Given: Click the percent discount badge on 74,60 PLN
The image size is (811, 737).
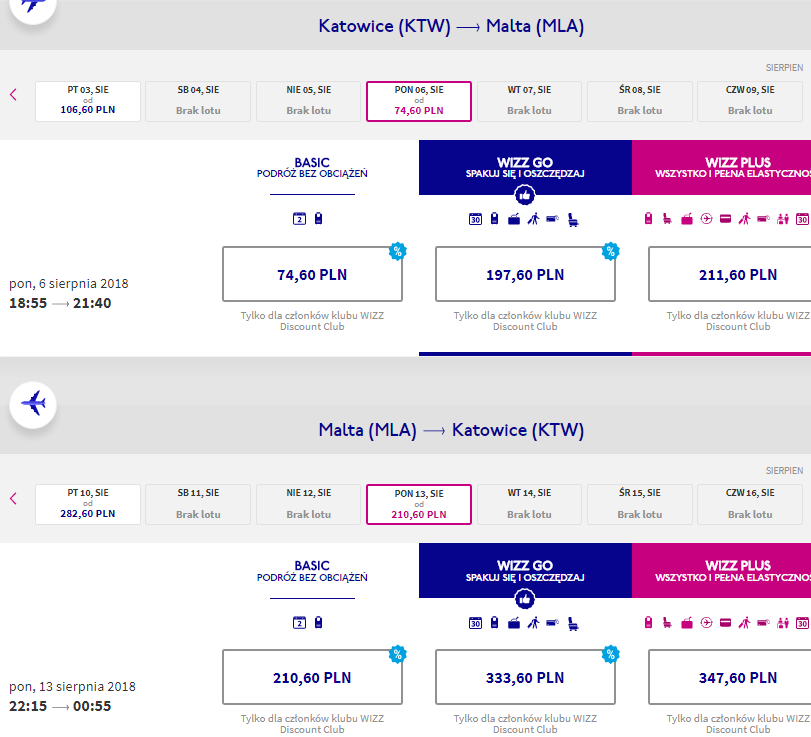Looking at the screenshot, I should click(x=398, y=251).
